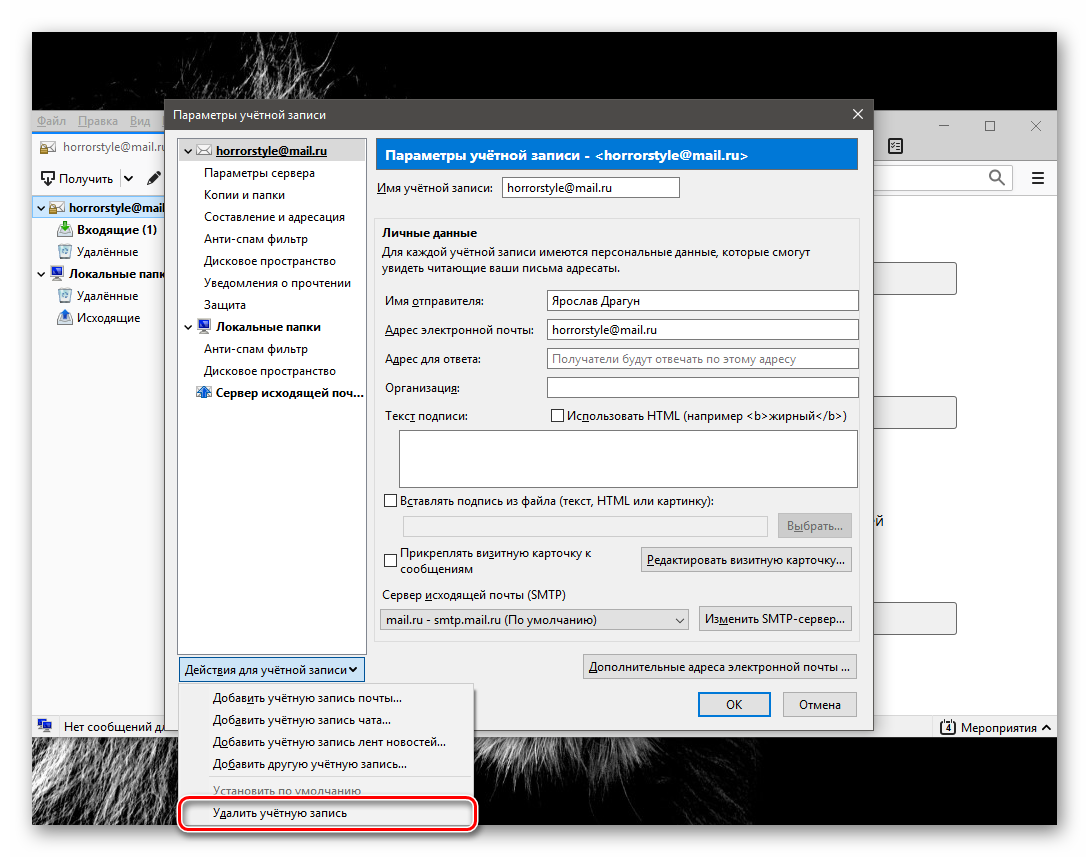
Task: Click the Адрес для ответа field
Action: pos(703,359)
